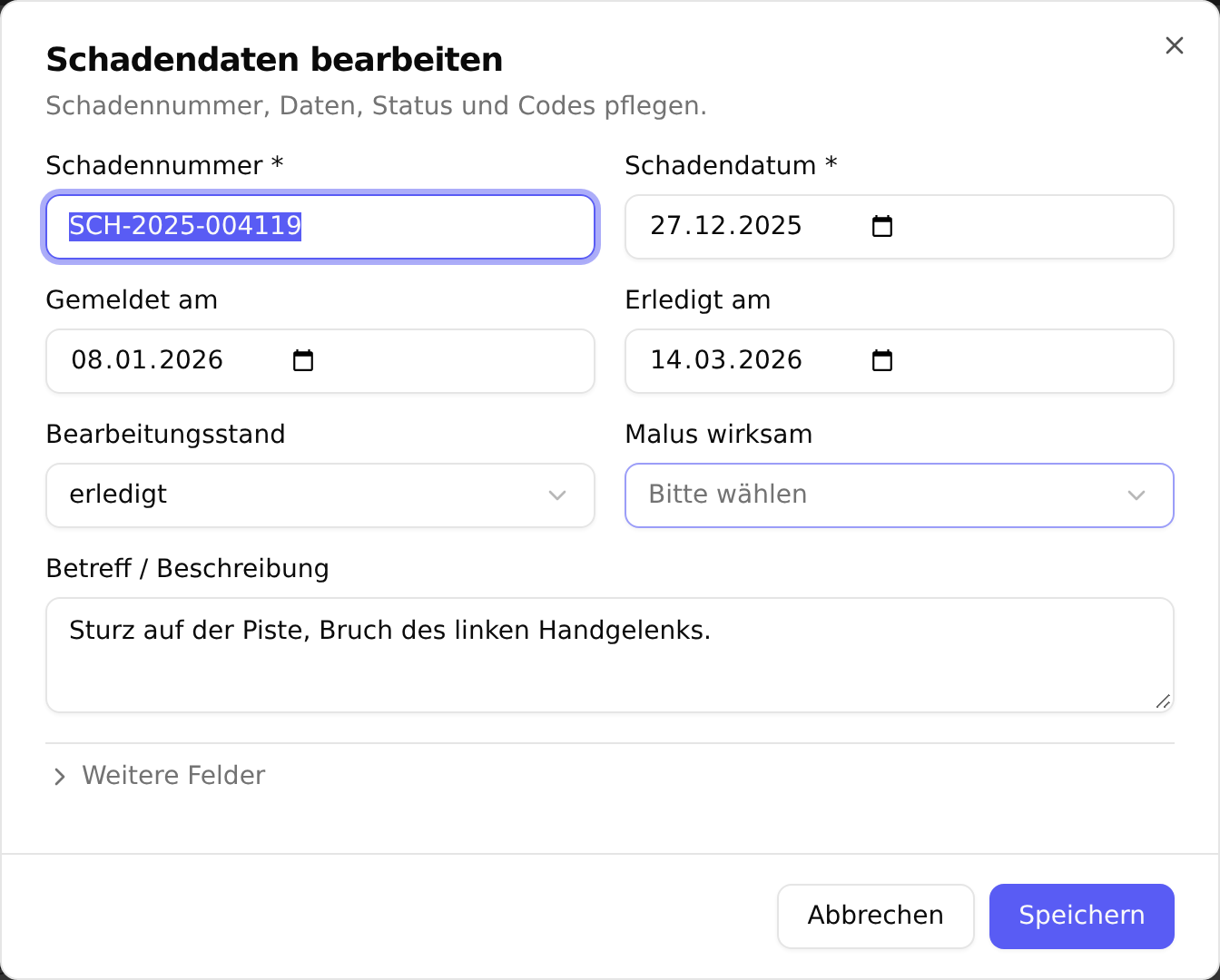Click the subtitle about Schadennummer, Daten, Status
The image size is (1220, 980).
(x=377, y=106)
